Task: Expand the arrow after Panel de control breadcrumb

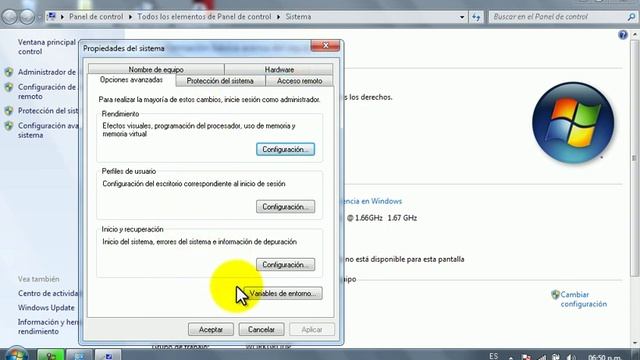Action: [130, 17]
